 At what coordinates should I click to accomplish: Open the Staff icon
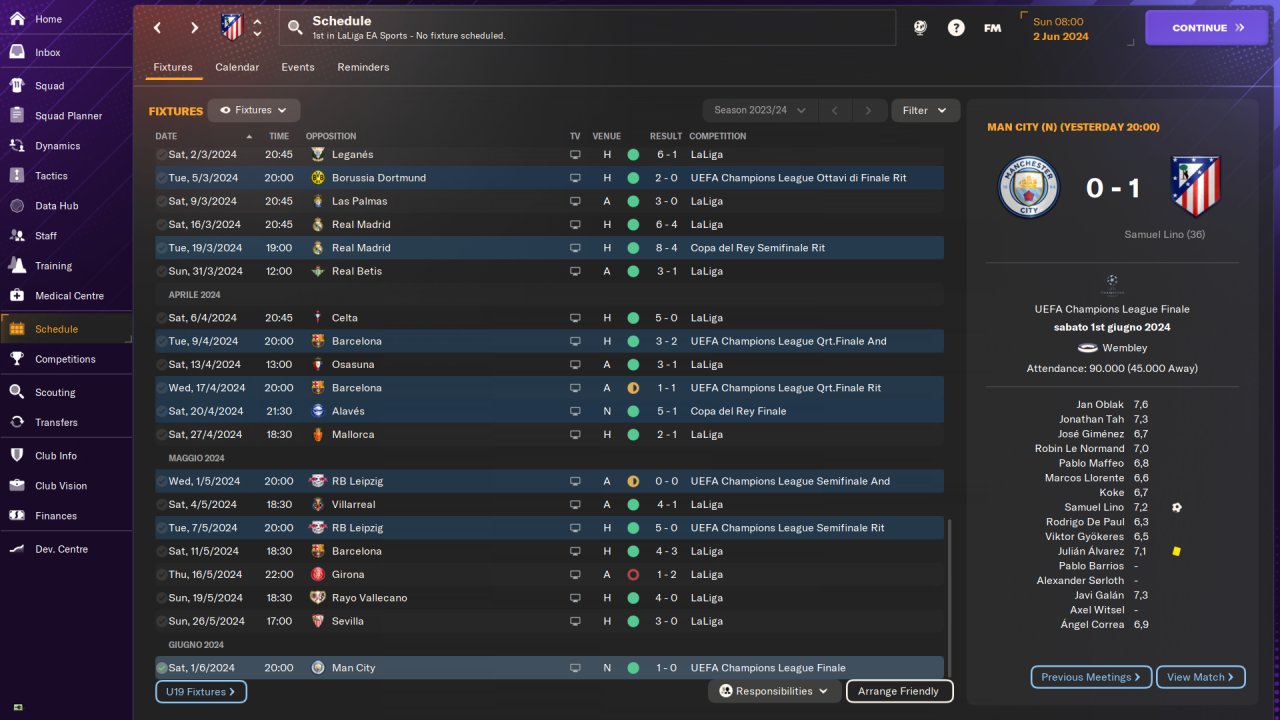pos(17,235)
